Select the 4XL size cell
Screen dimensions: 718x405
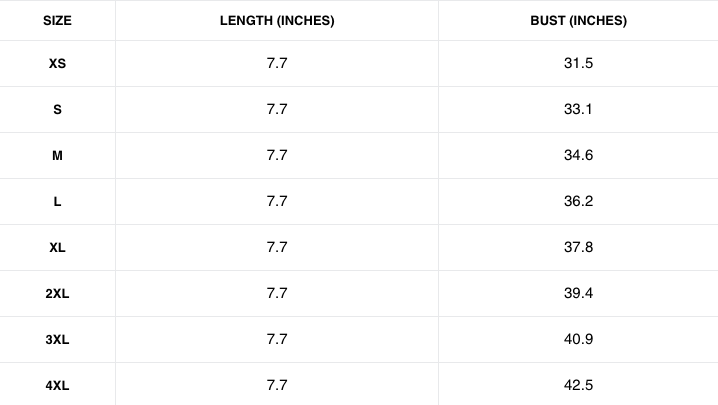(57, 385)
